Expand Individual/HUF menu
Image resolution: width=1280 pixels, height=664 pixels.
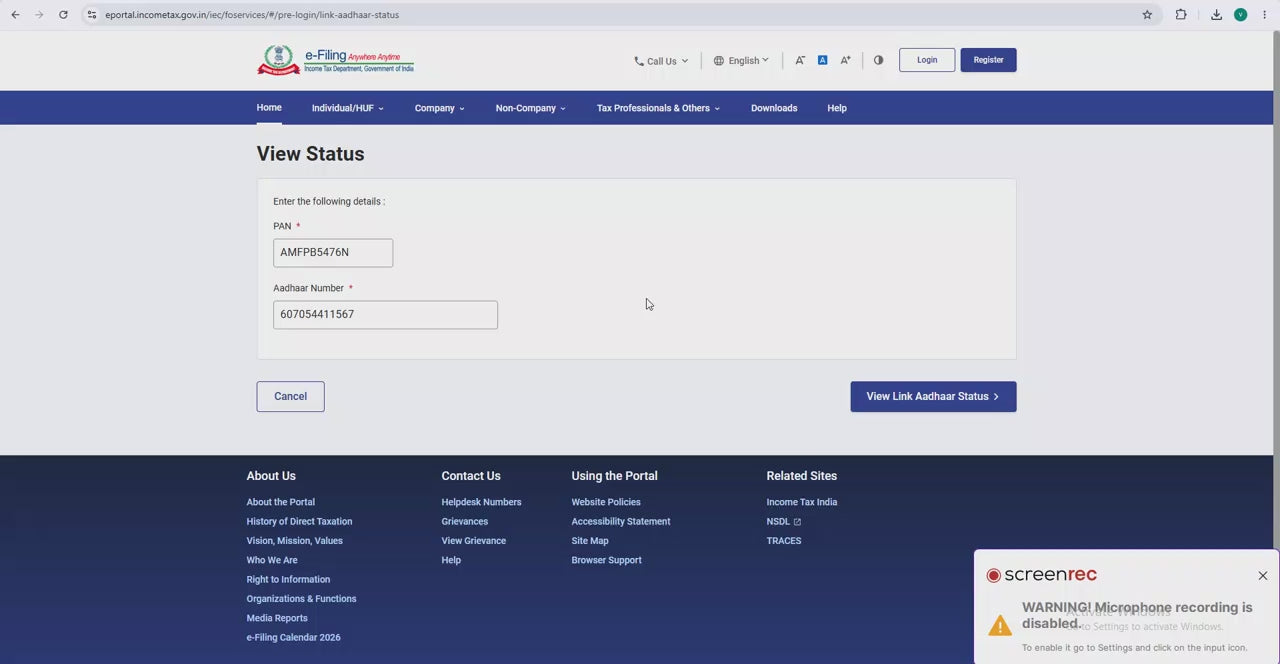coord(347,108)
